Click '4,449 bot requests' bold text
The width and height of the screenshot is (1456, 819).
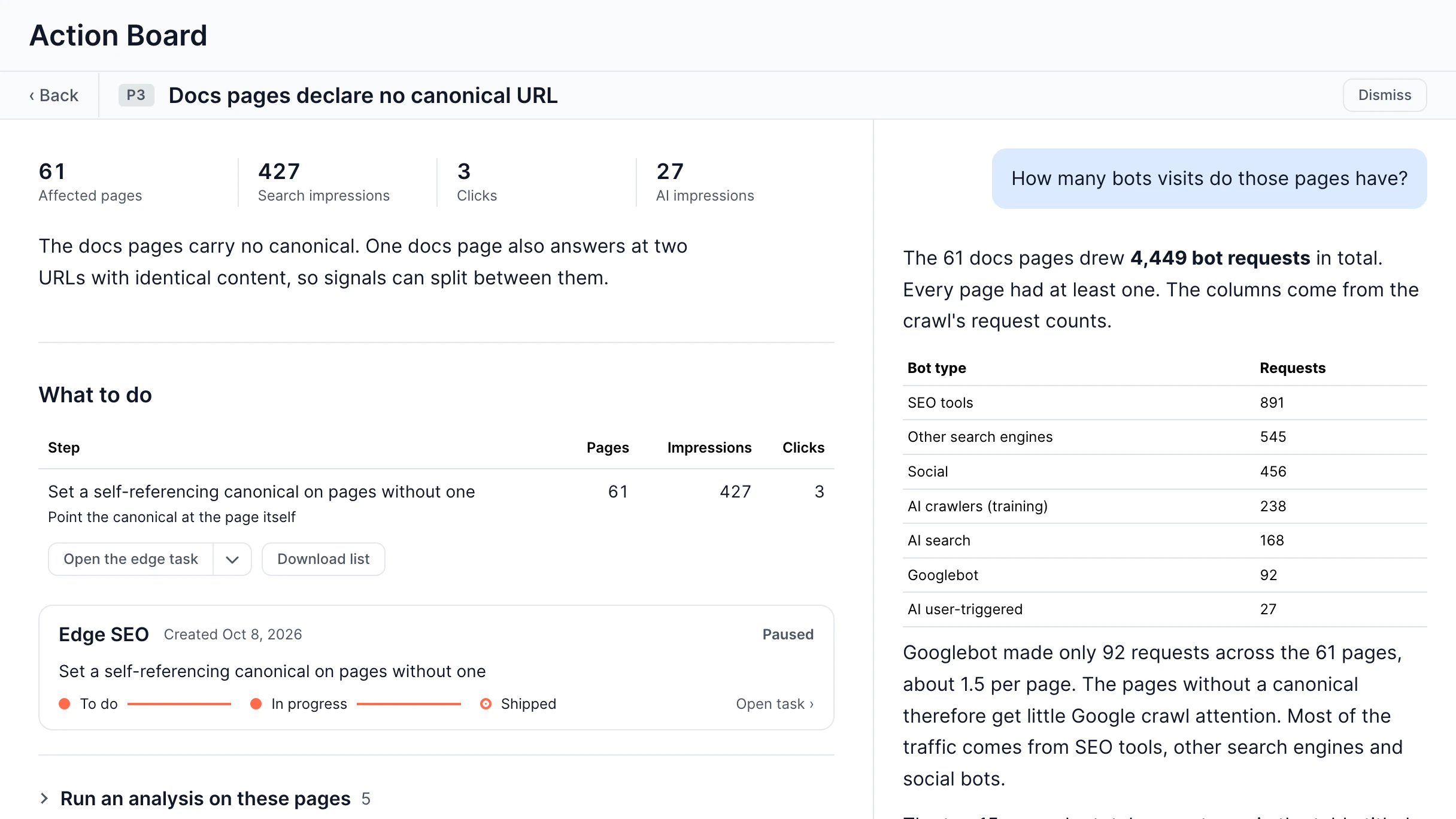click(x=1220, y=258)
